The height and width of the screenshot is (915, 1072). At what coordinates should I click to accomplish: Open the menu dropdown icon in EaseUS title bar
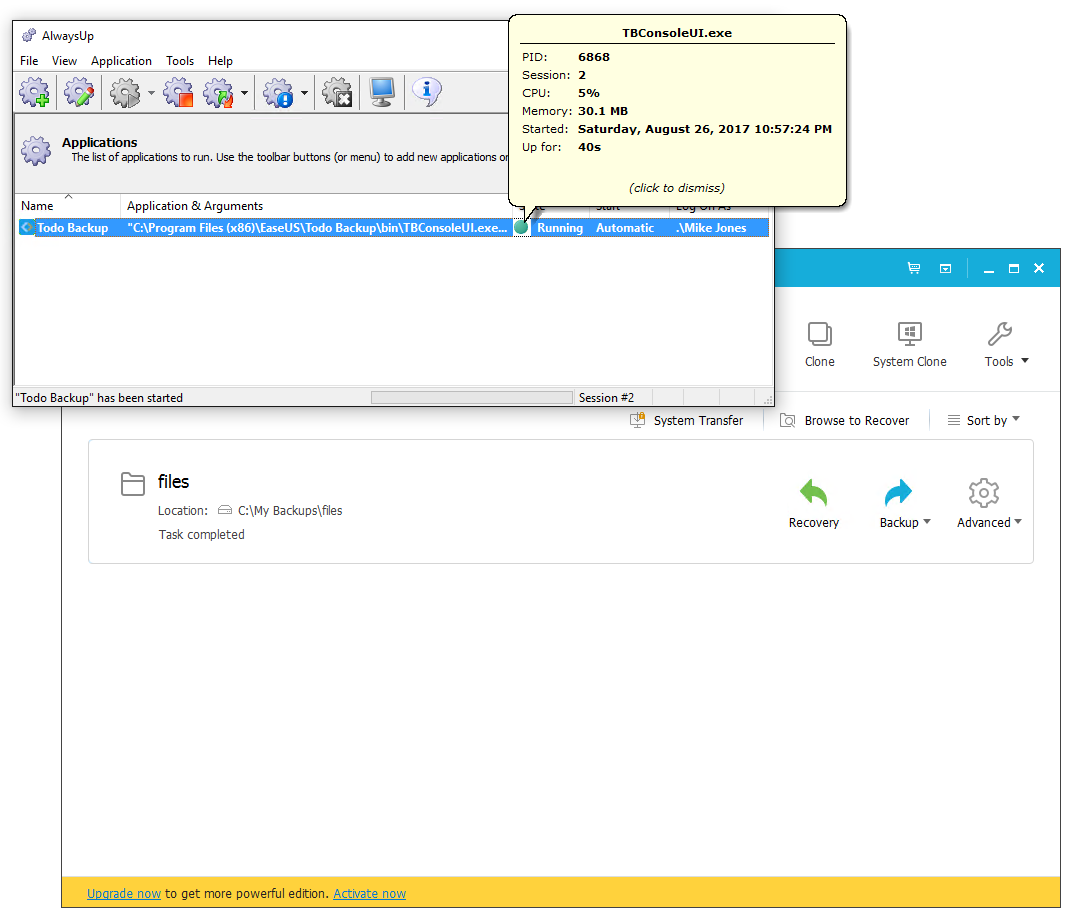tap(946, 268)
